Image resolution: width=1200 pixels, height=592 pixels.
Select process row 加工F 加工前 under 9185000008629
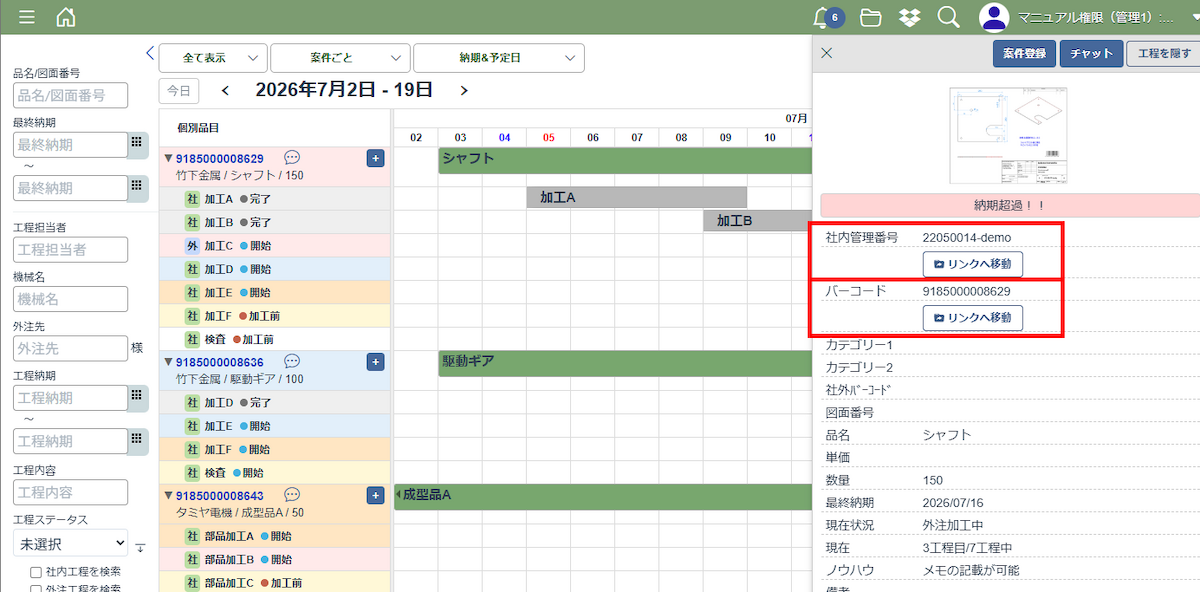(274, 315)
